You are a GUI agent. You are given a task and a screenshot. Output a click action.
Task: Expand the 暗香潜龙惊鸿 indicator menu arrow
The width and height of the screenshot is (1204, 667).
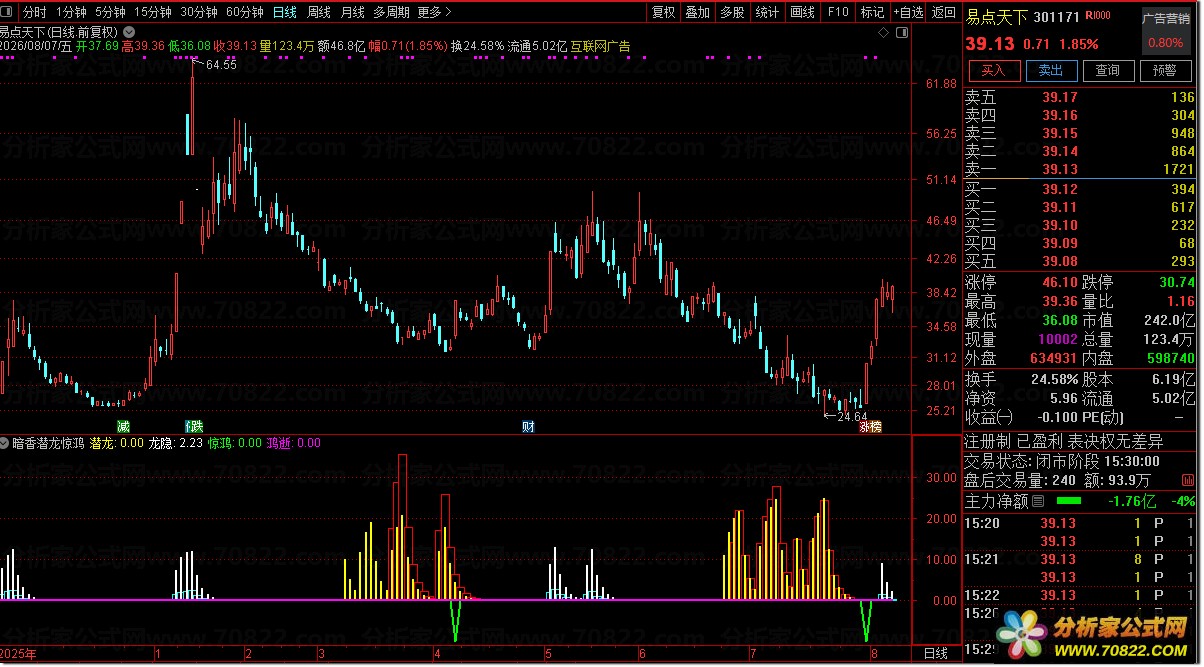tap(6, 442)
